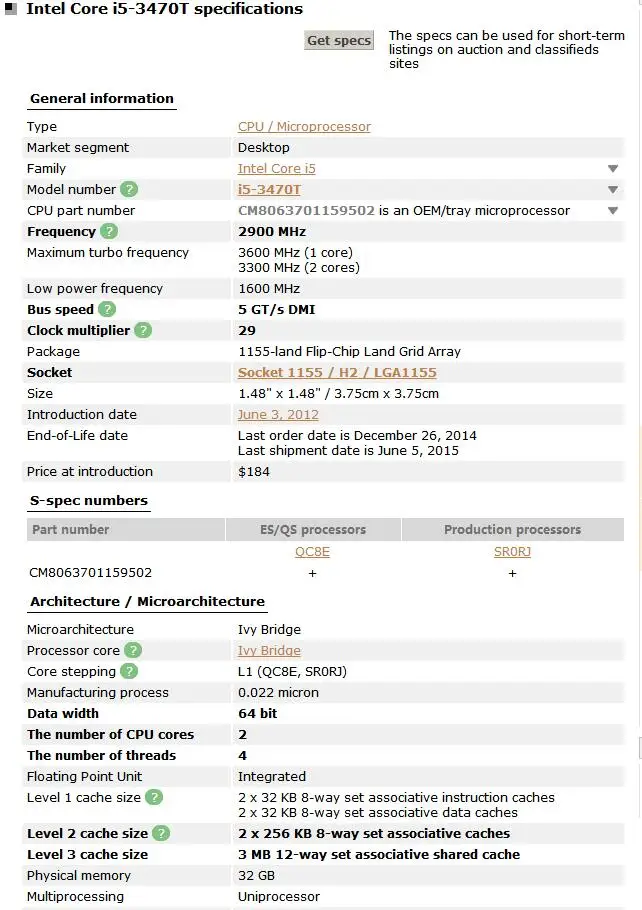Screen dimensions: 642x910
Task: Expand the Model number row arrow
Action: [x=613, y=190]
